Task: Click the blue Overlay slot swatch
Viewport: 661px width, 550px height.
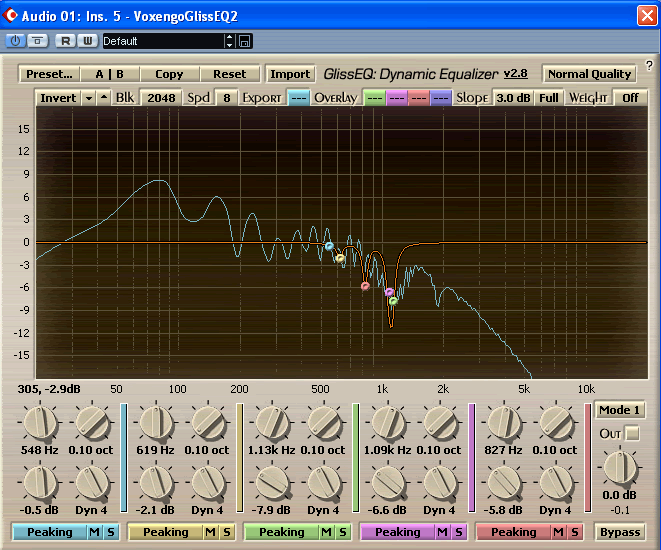Action: 441,98
